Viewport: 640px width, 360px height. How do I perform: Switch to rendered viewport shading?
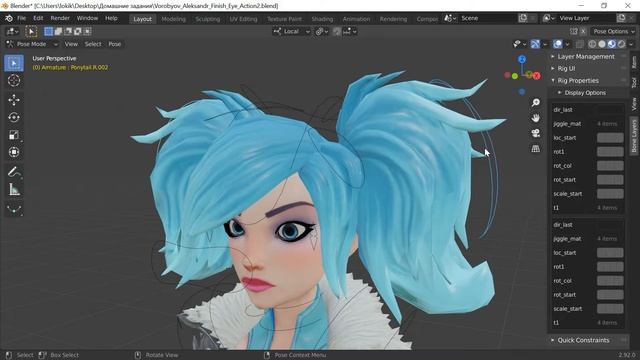621,44
